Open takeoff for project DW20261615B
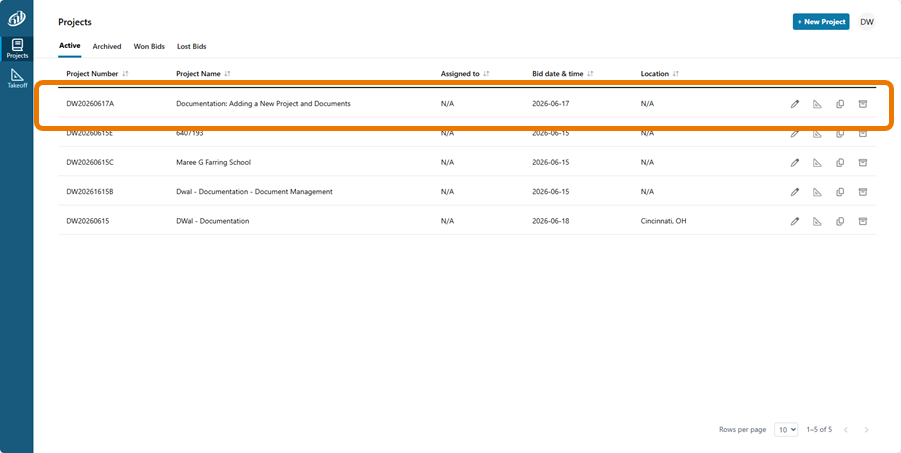901x453 pixels. pyautogui.click(x=817, y=191)
